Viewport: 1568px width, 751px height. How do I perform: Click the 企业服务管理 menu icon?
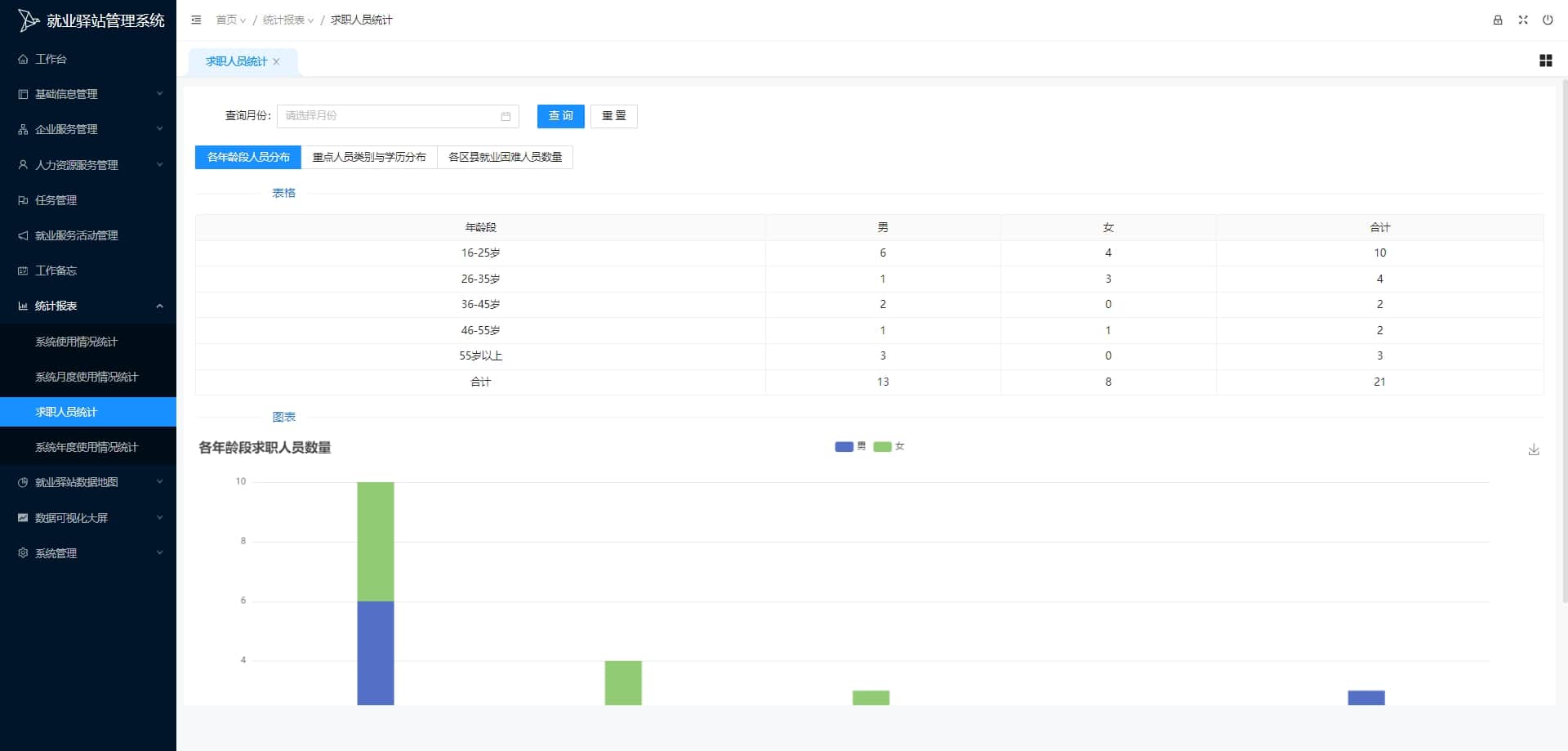[x=23, y=129]
